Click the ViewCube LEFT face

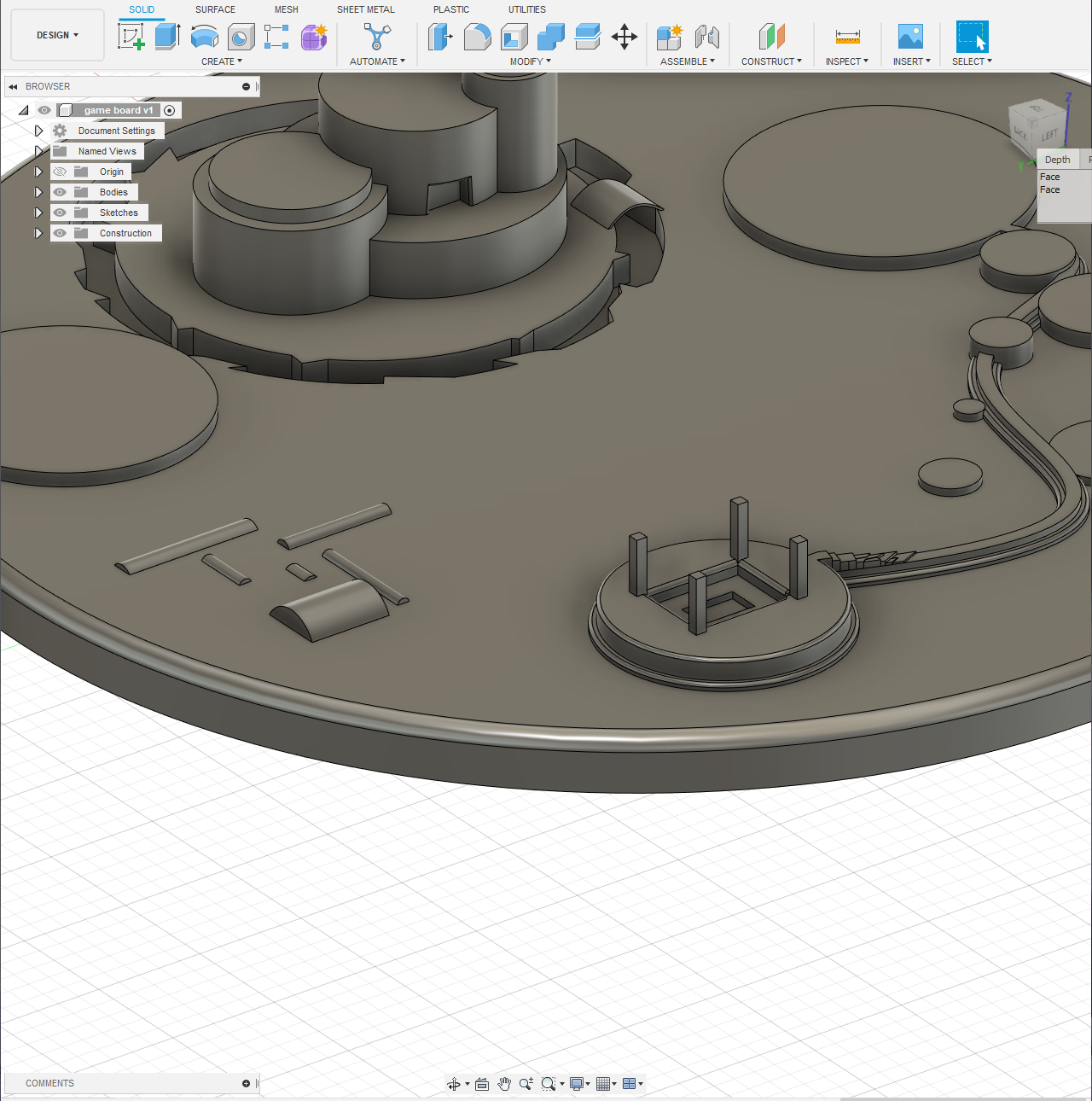pos(1048,135)
